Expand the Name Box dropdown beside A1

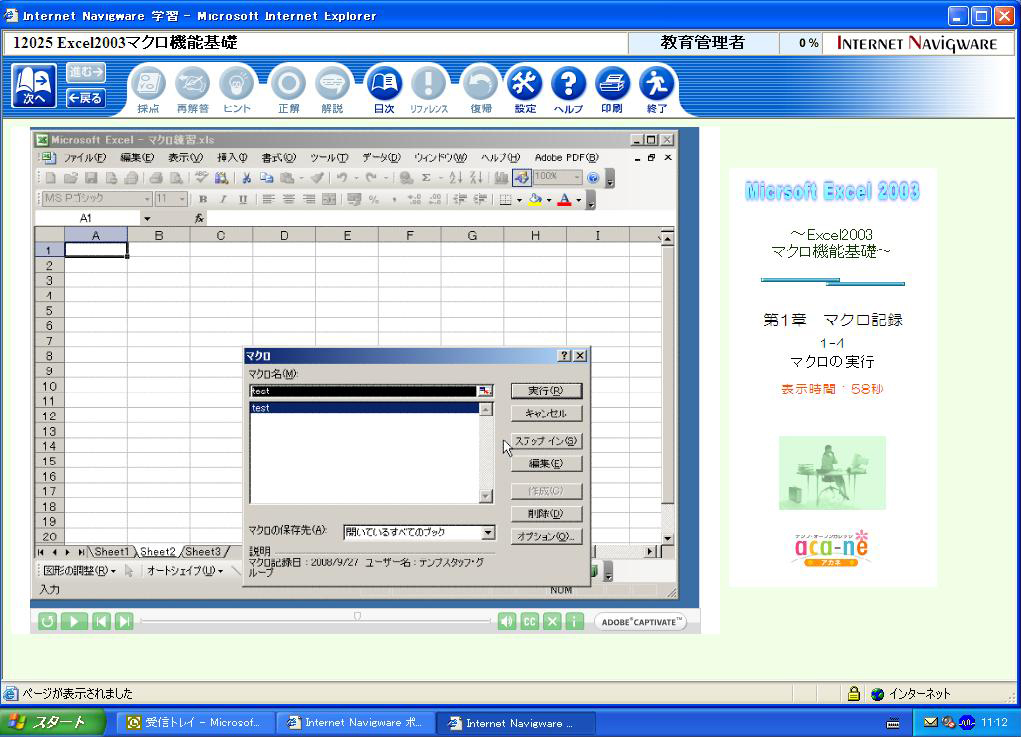(147, 218)
